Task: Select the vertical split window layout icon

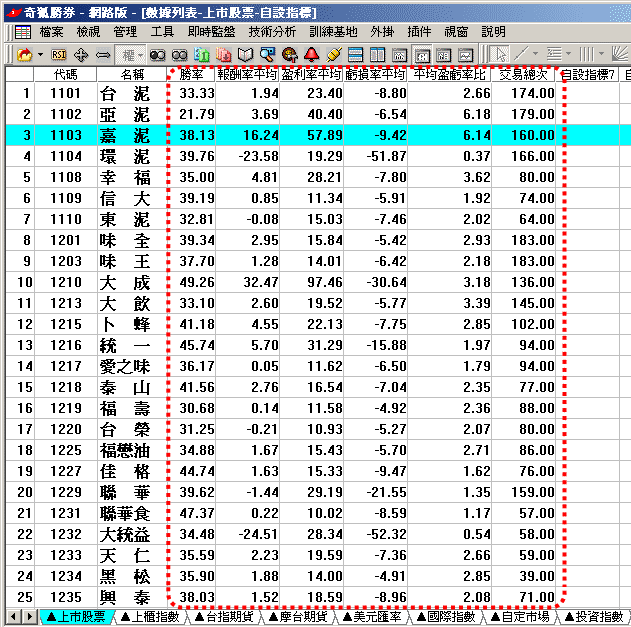Action: 377,55
